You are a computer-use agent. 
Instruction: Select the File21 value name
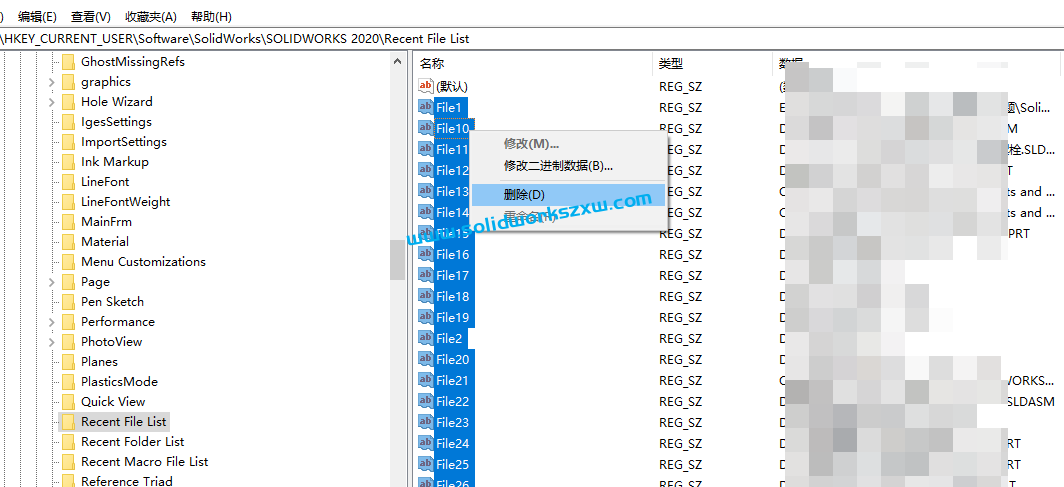(x=453, y=381)
